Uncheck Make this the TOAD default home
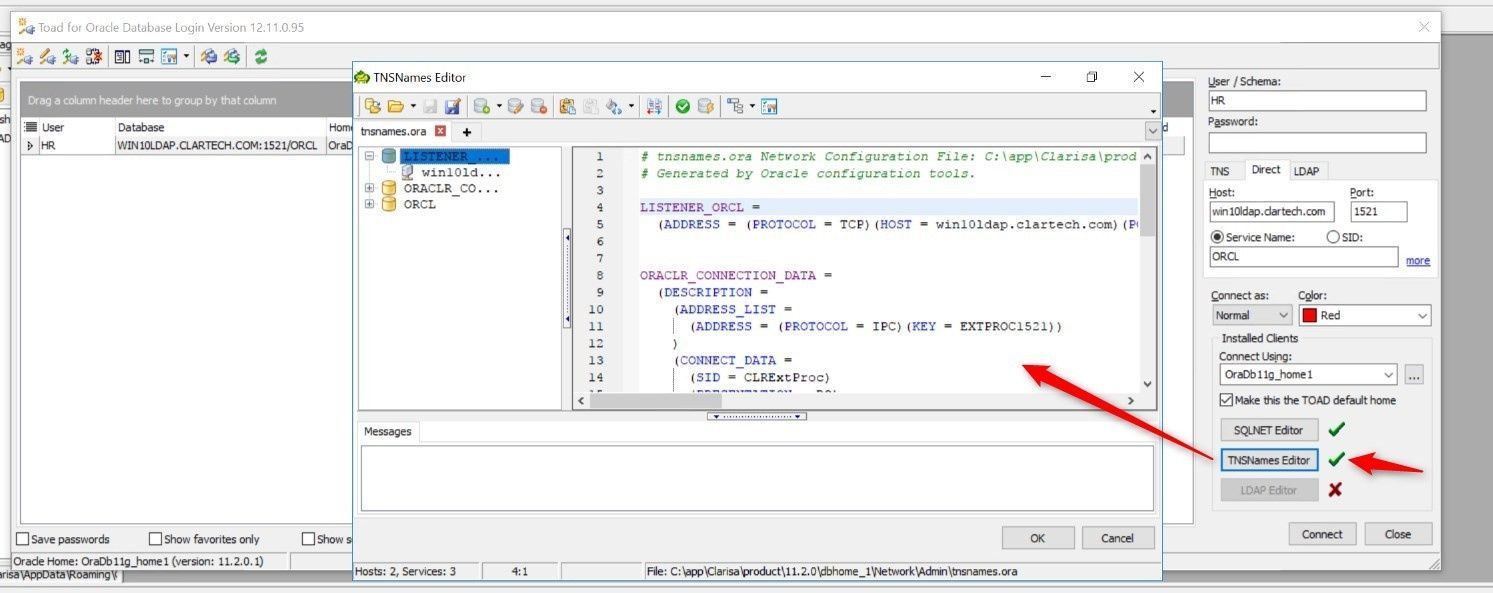The height and width of the screenshot is (593, 1493). click(1226, 400)
